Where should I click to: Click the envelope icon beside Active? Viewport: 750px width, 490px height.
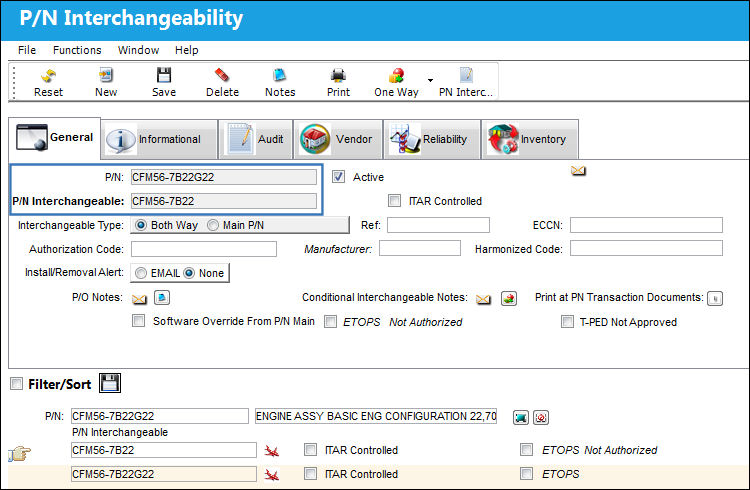(578, 170)
